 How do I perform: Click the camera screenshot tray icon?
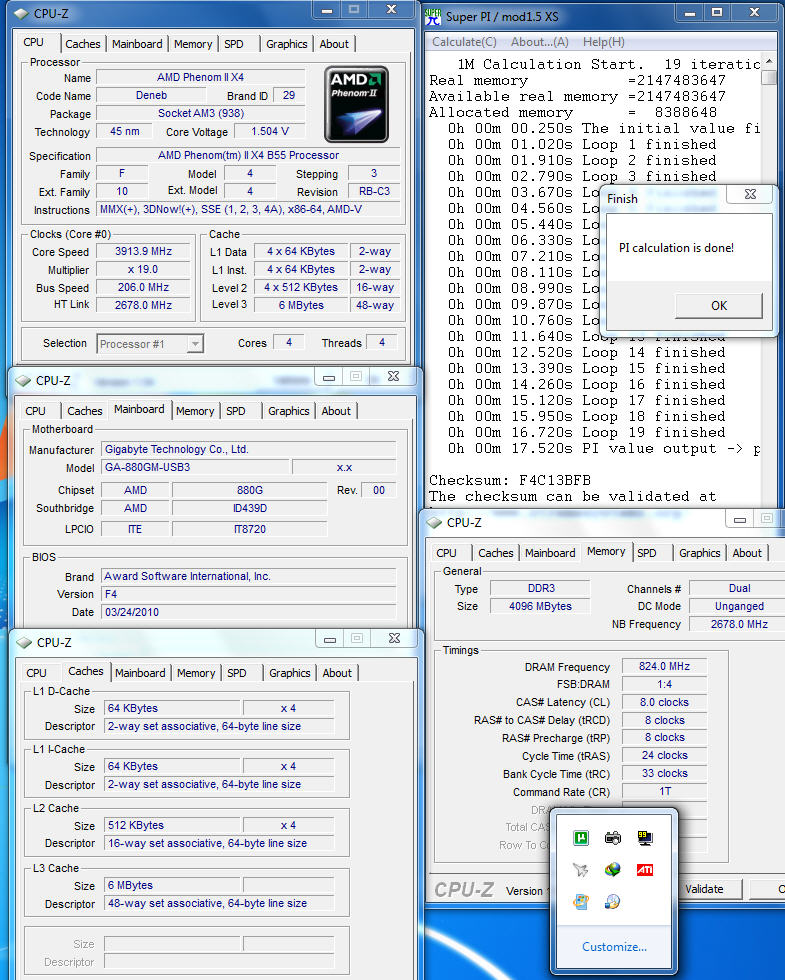point(612,838)
